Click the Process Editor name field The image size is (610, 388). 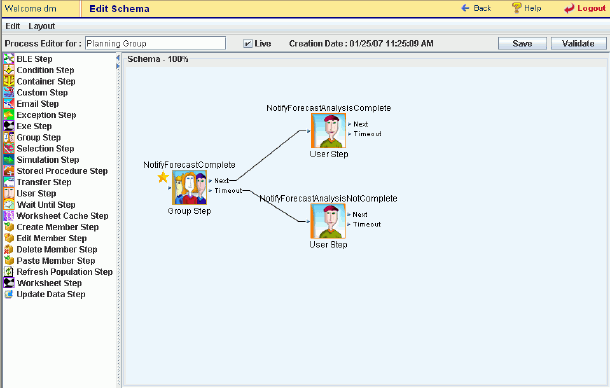155,43
